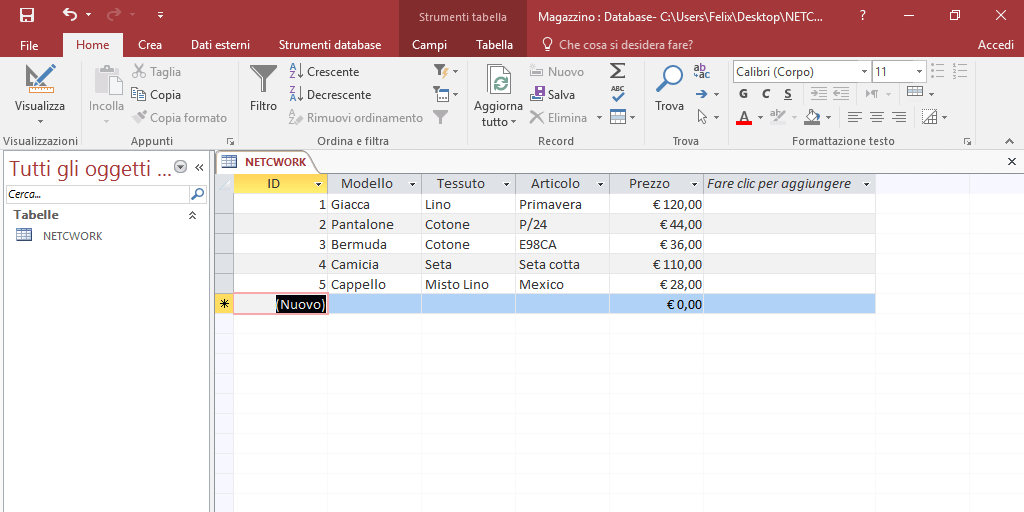Open the font size 11 dropdown
This screenshot has height=512, width=1024.
920,72
